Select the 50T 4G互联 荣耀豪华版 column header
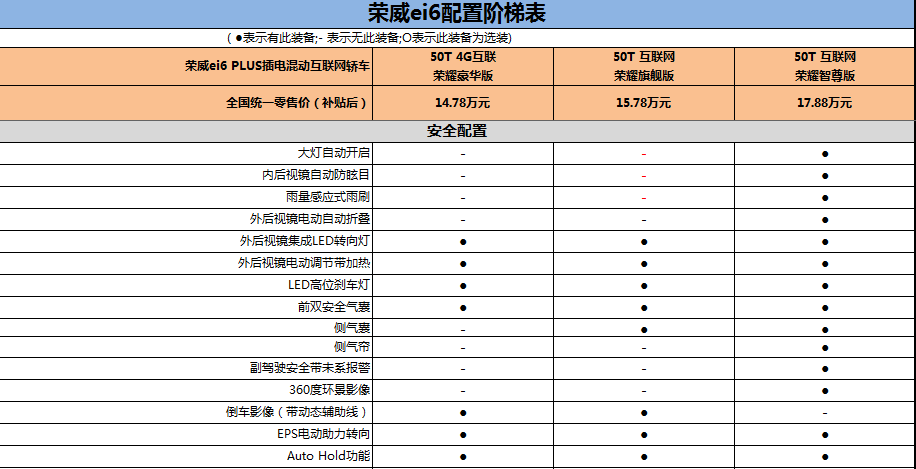This screenshot has height=469, width=916. click(463, 67)
